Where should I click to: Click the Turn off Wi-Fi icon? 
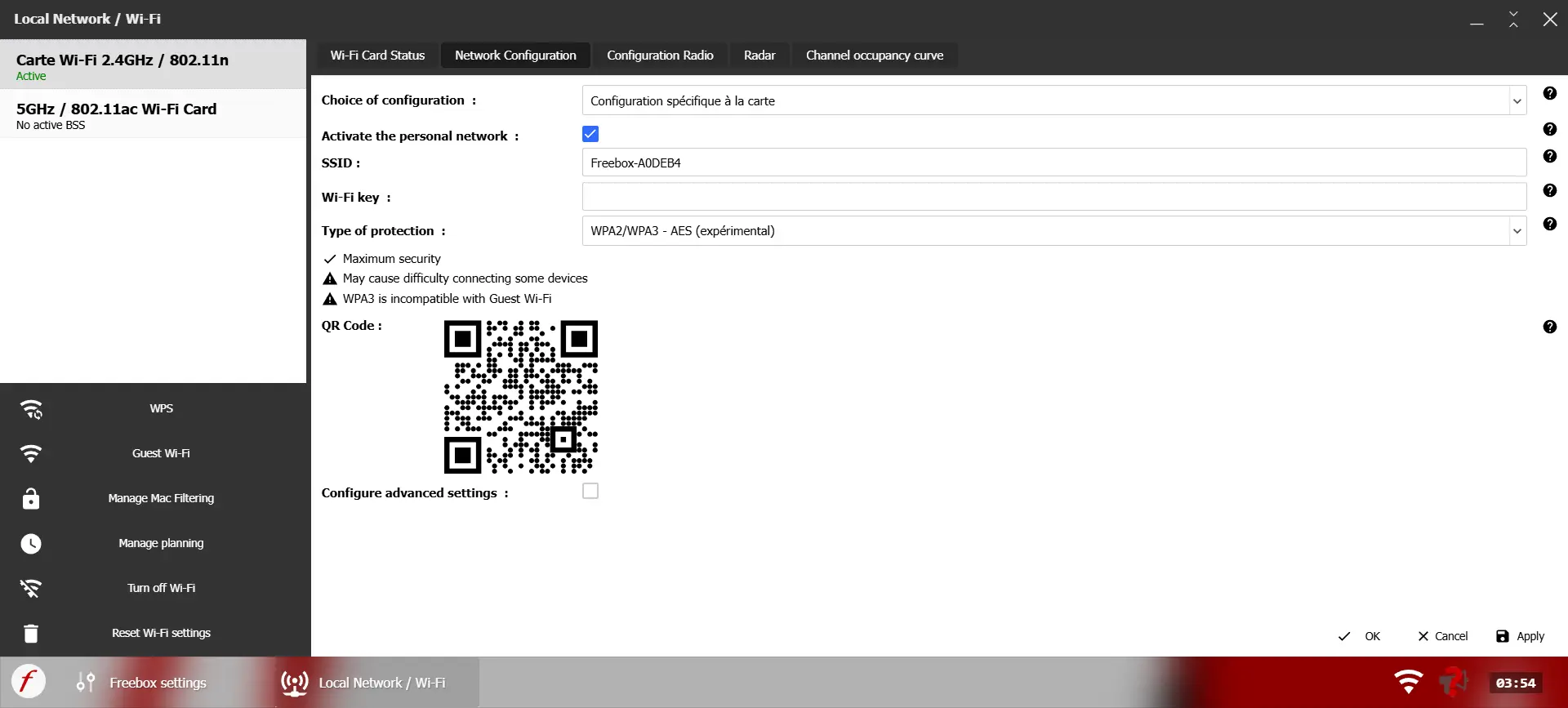tap(31, 588)
